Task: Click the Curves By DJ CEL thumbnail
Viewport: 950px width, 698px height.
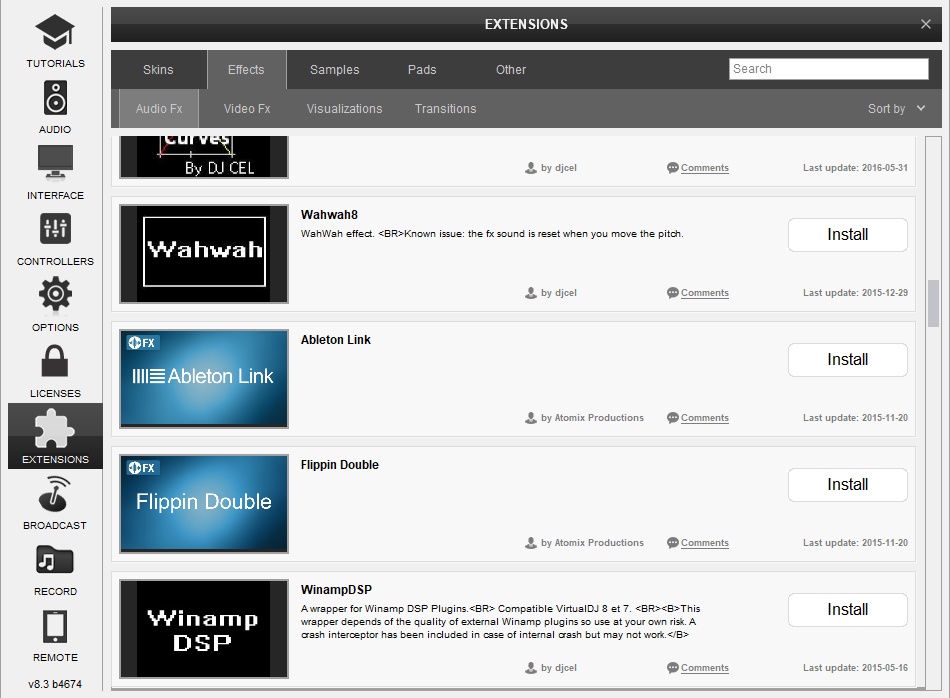Action: point(204,157)
